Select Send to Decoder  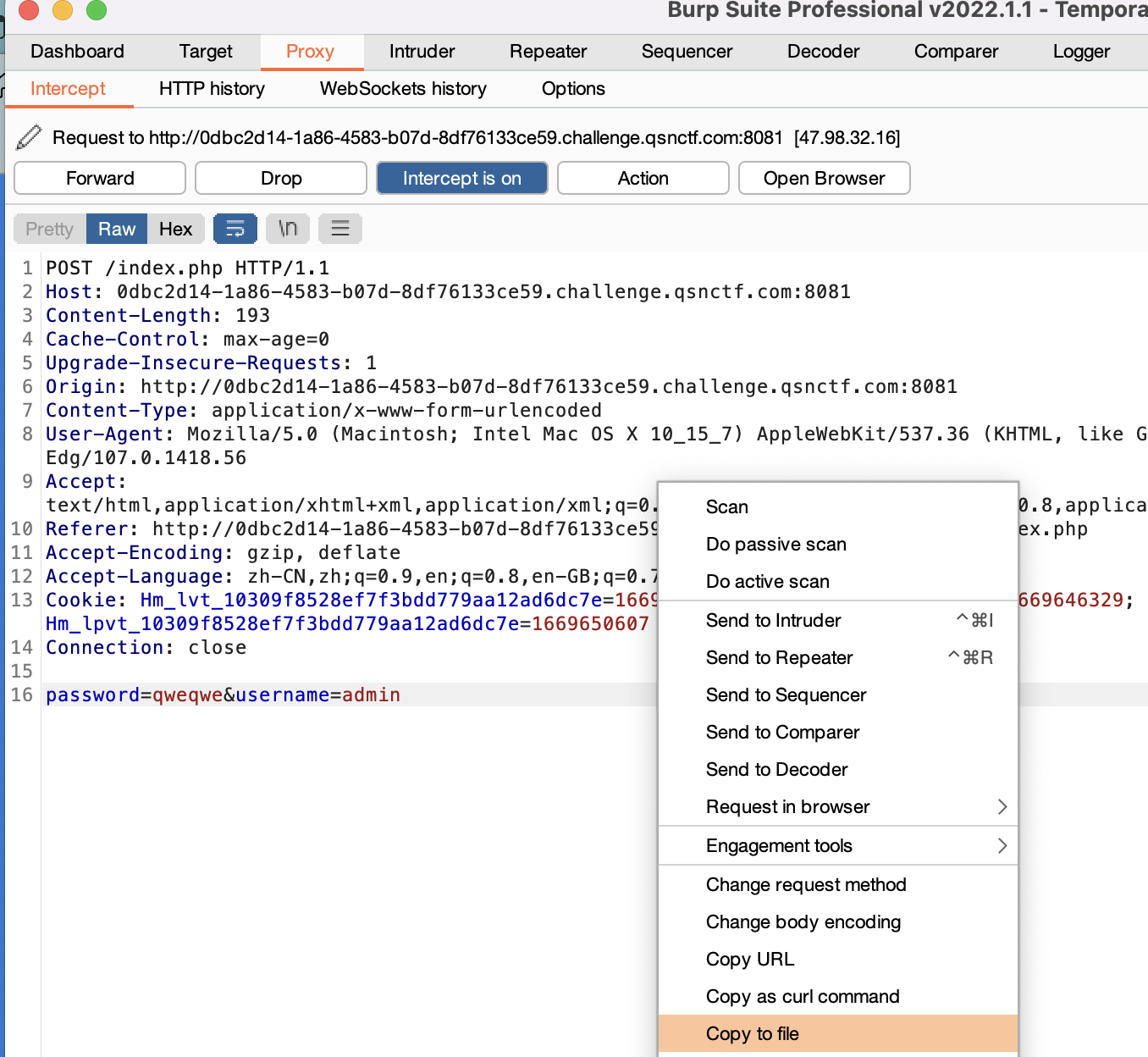click(838, 769)
